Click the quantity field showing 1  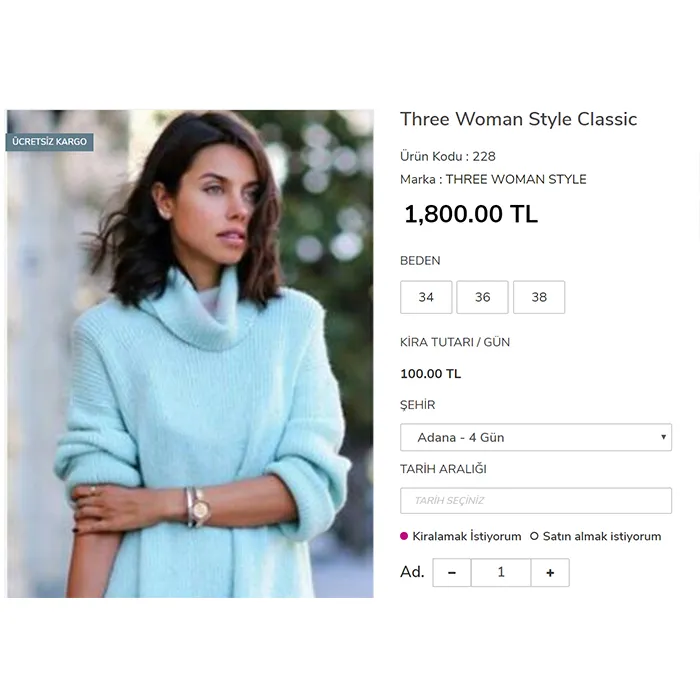click(x=501, y=572)
